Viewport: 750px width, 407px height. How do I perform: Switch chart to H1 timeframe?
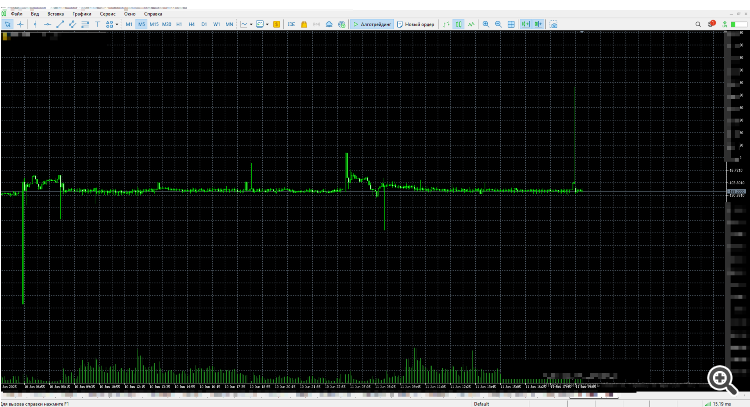point(179,24)
